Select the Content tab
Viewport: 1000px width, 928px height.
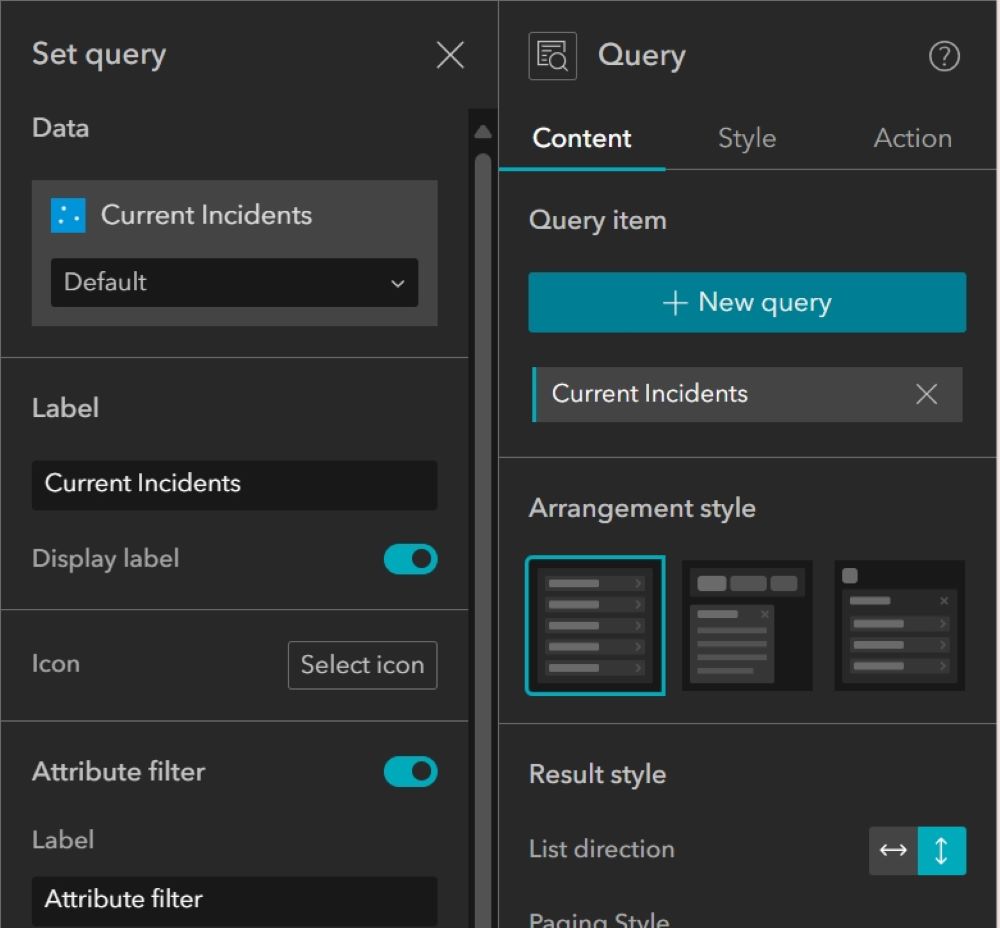(x=581, y=138)
